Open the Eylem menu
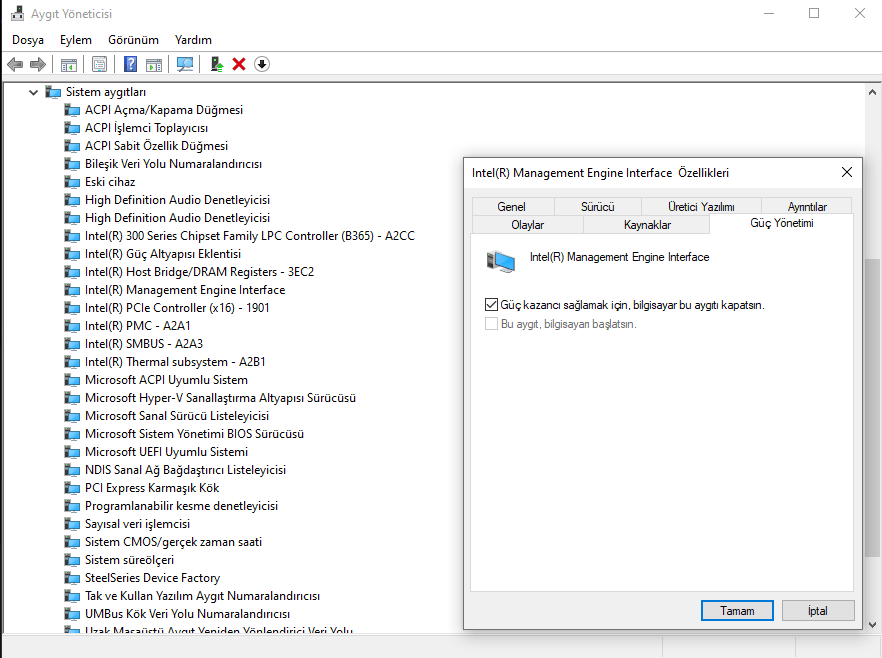This screenshot has width=882, height=658. pos(76,40)
